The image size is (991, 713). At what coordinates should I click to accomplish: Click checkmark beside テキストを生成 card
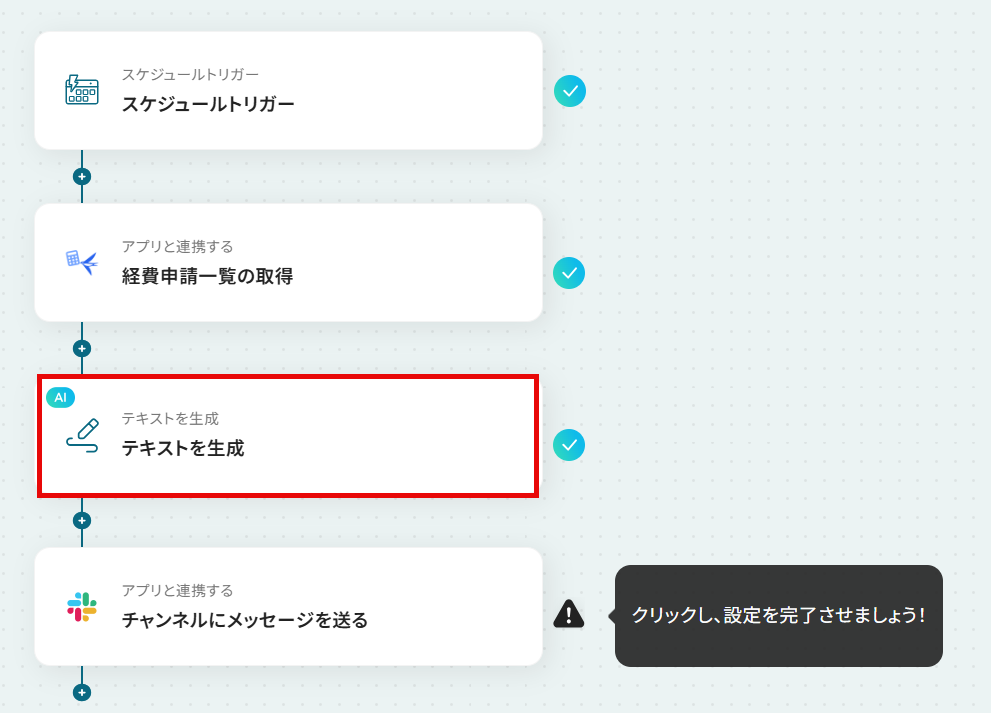coord(569,445)
